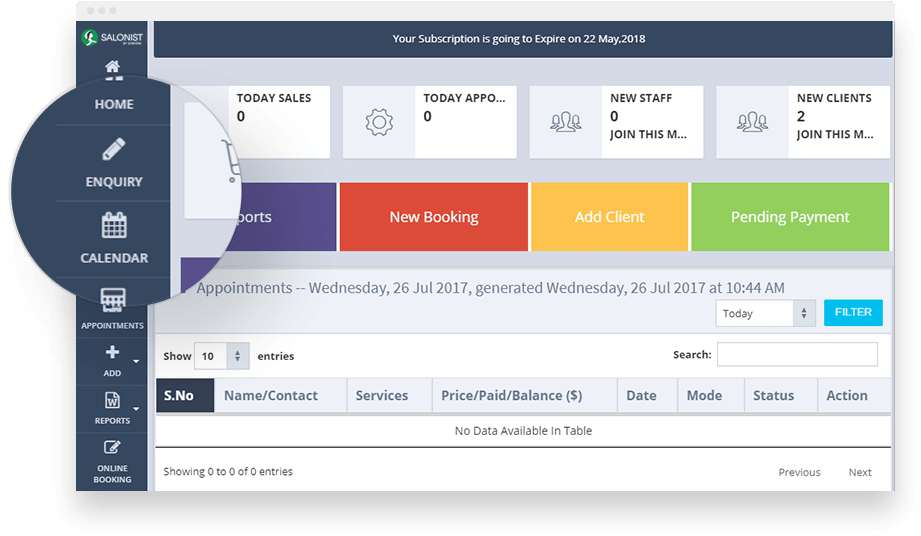Open the green Pending Payment tile

(789, 217)
